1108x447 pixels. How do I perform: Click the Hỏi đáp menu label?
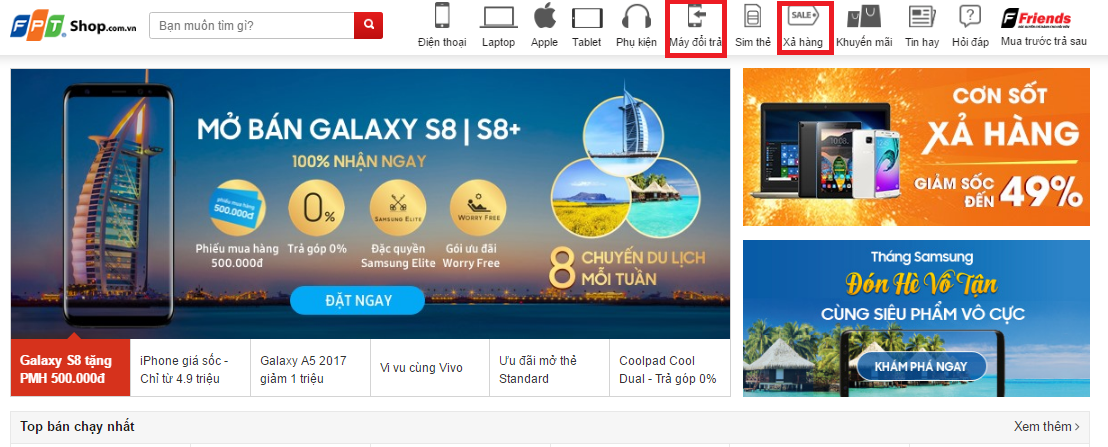tap(970, 42)
